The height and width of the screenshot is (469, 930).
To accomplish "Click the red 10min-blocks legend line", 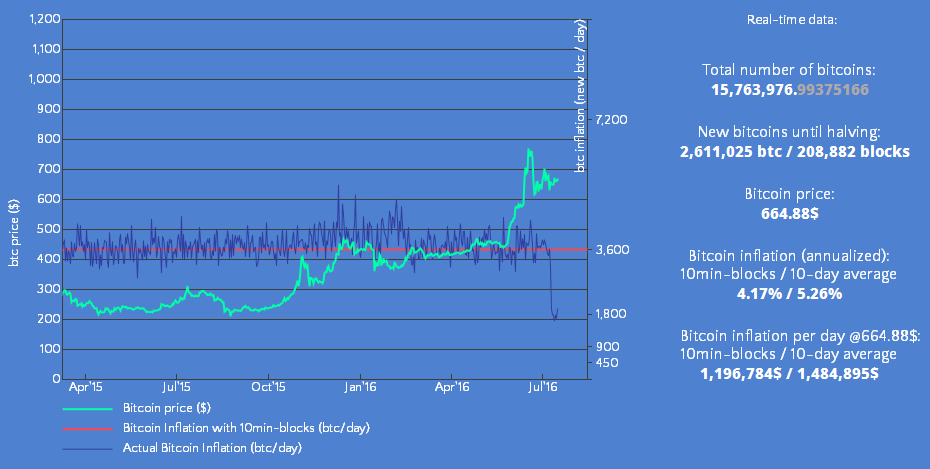I will coord(87,428).
